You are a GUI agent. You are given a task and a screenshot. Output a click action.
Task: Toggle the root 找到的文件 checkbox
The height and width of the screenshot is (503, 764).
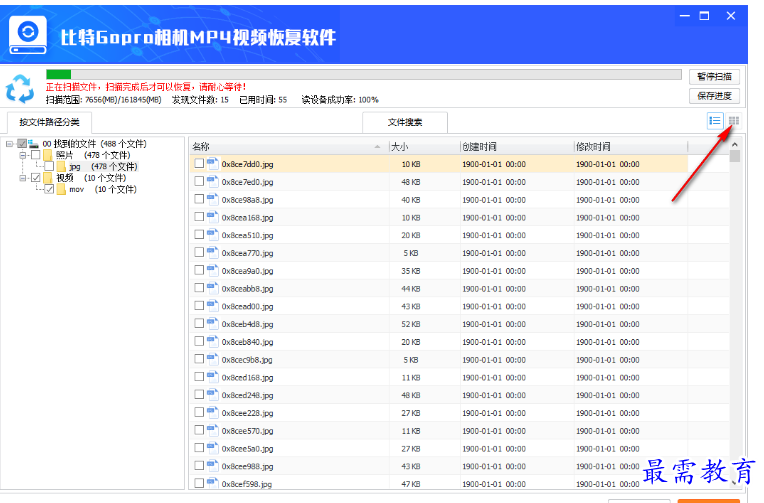click(x=22, y=144)
